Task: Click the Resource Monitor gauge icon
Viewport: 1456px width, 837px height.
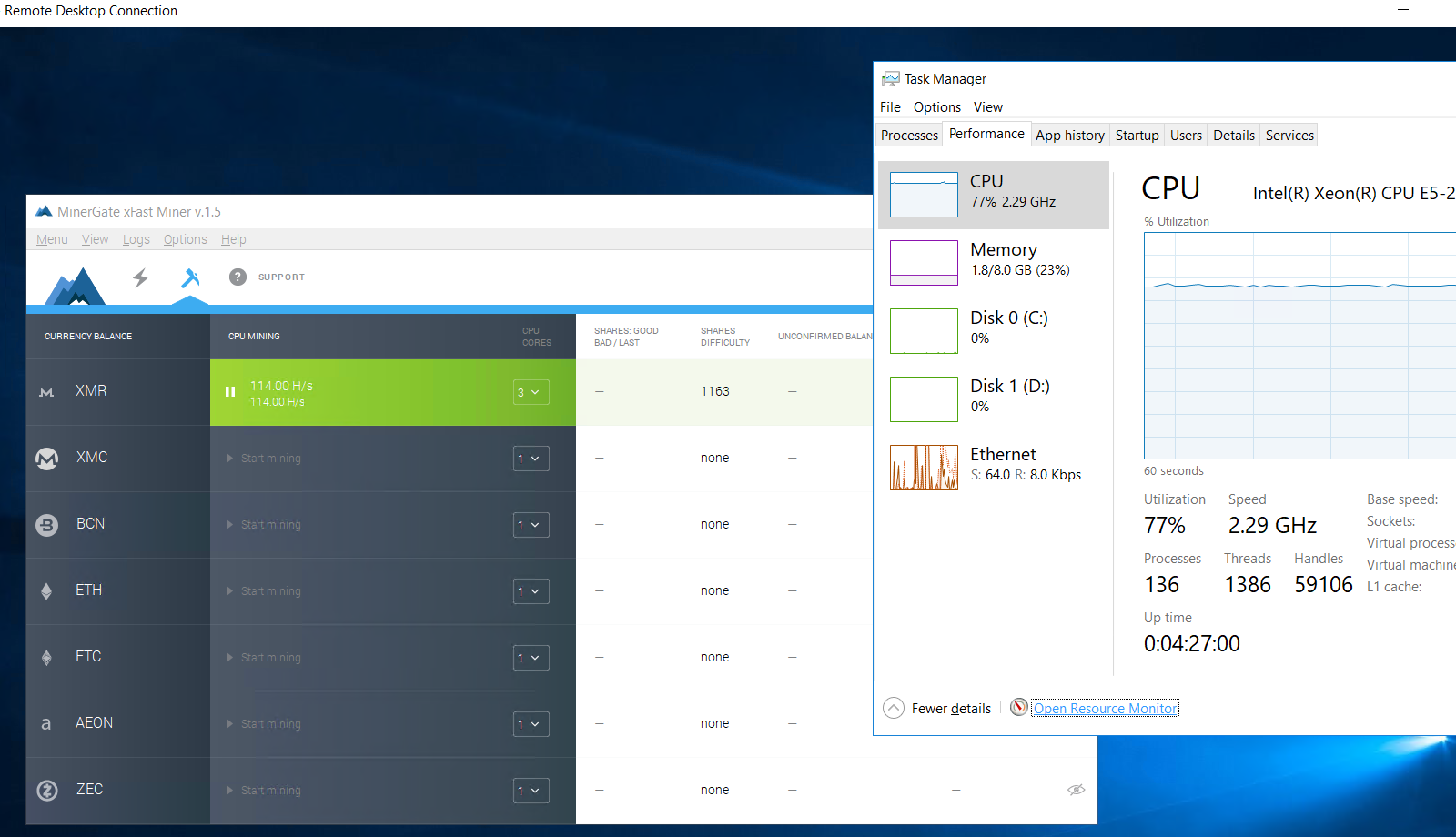Action: click(1019, 707)
